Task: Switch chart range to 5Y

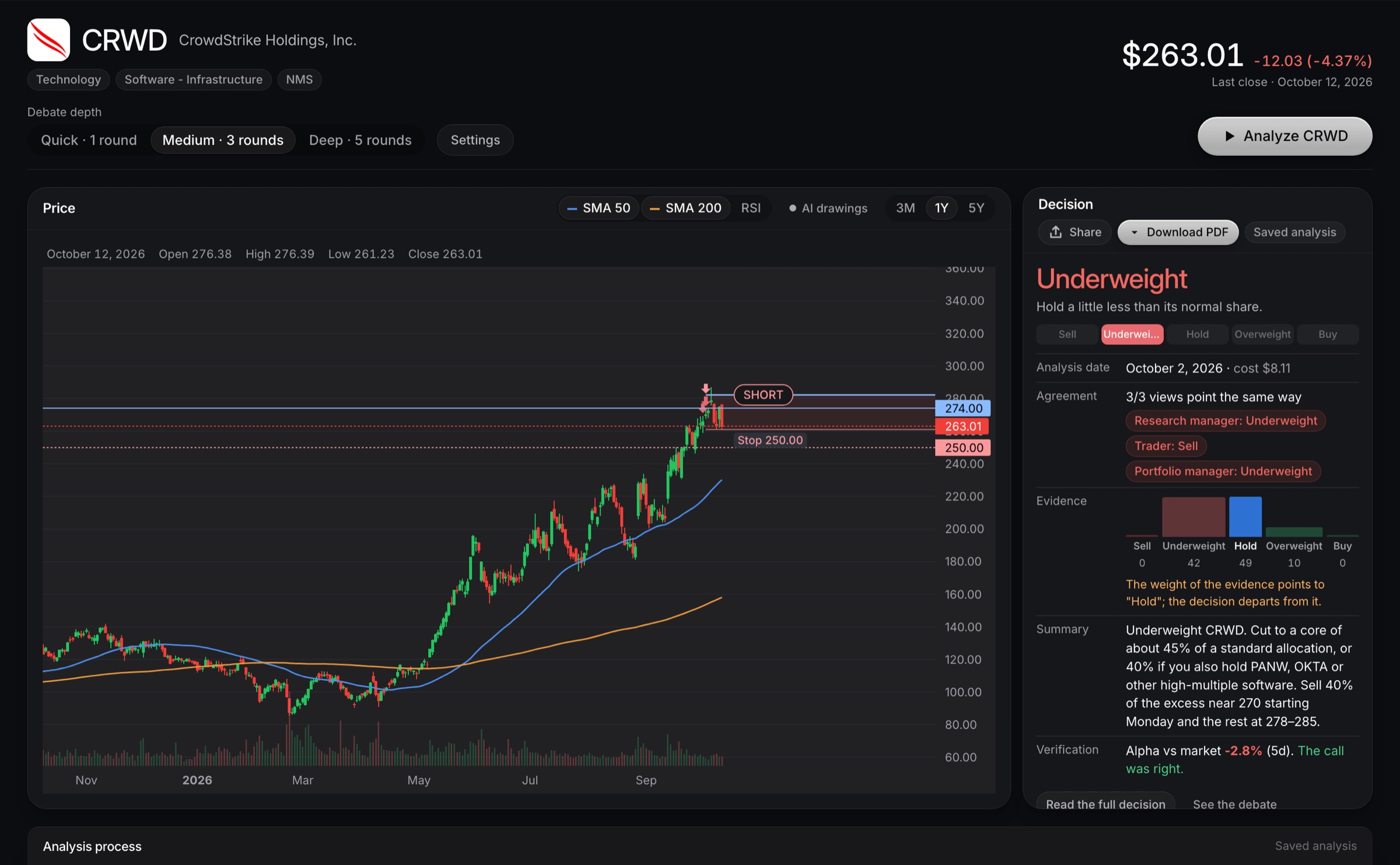Action: 976,208
